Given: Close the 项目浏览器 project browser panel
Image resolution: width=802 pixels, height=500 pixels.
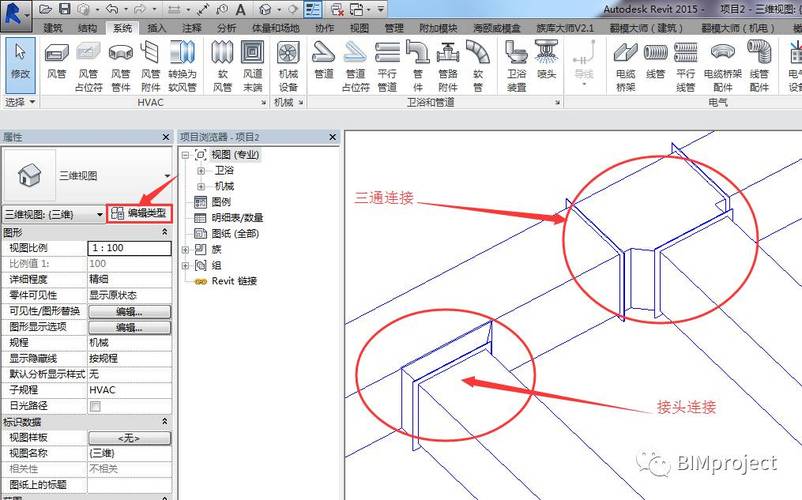Looking at the screenshot, I should pos(332,137).
